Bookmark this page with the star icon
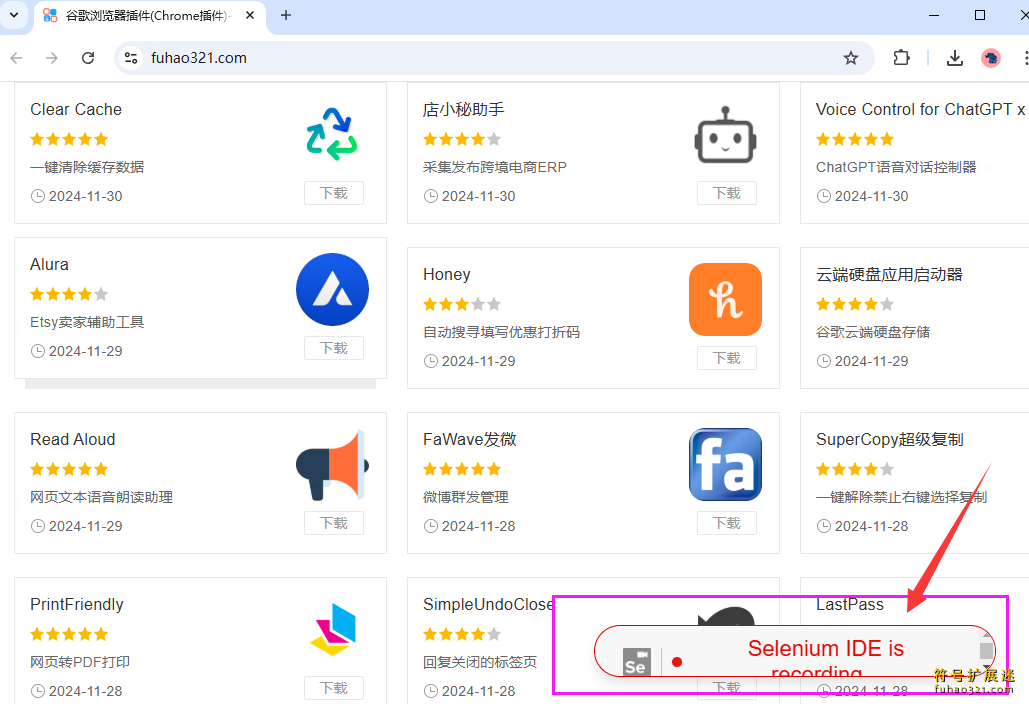 point(850,58)
